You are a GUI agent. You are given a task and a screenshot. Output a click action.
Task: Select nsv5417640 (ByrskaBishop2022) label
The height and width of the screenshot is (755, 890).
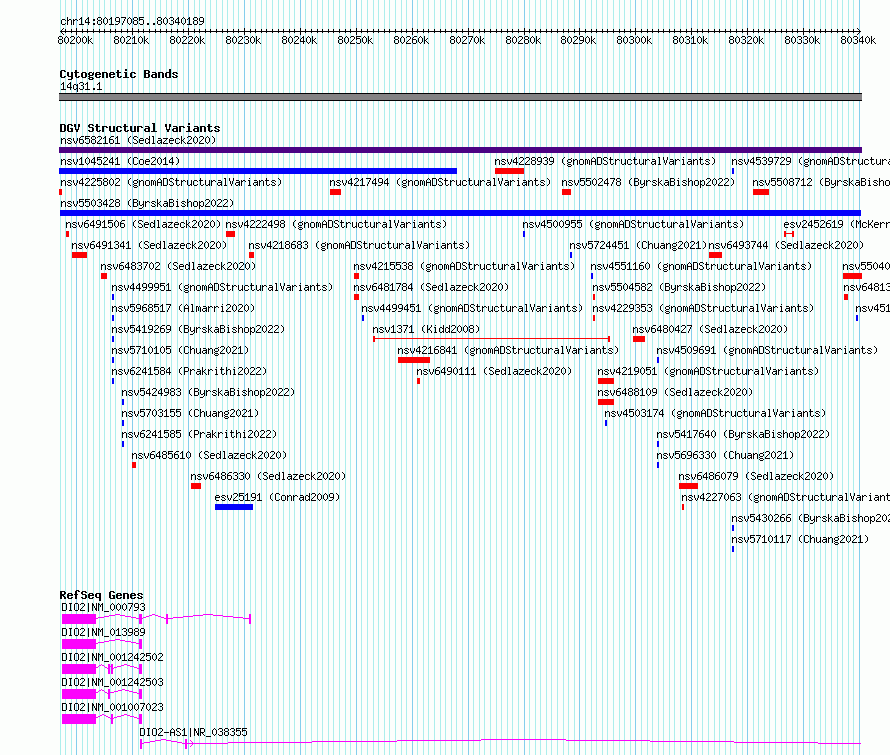[743, 434]
